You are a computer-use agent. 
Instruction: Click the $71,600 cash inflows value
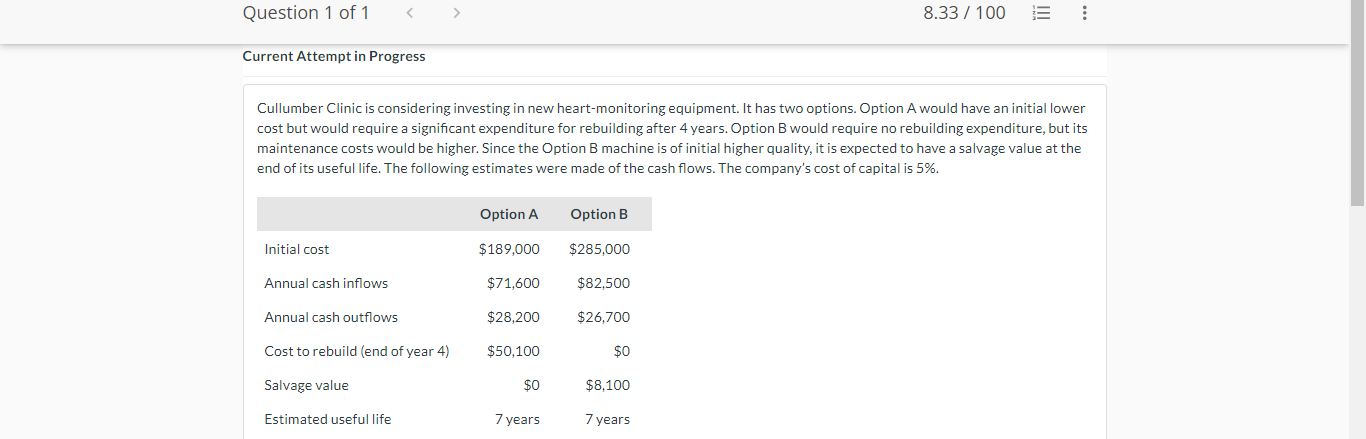[x=513, y=283]
